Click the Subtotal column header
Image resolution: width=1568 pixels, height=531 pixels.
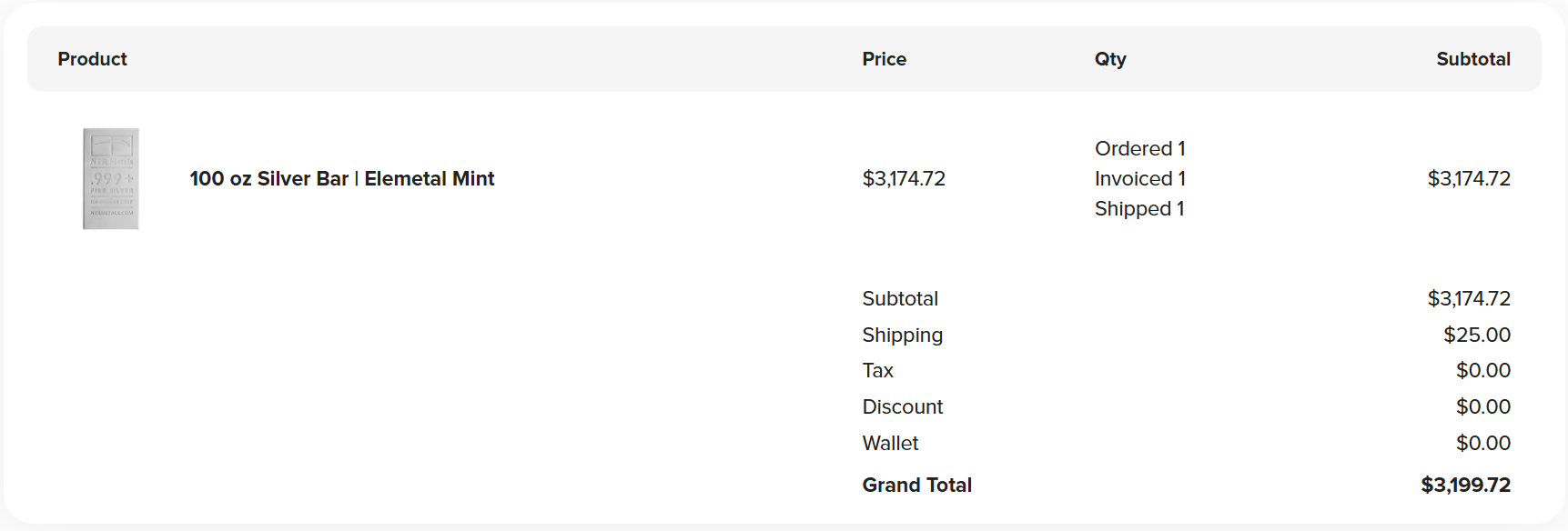coord(1472,59)
